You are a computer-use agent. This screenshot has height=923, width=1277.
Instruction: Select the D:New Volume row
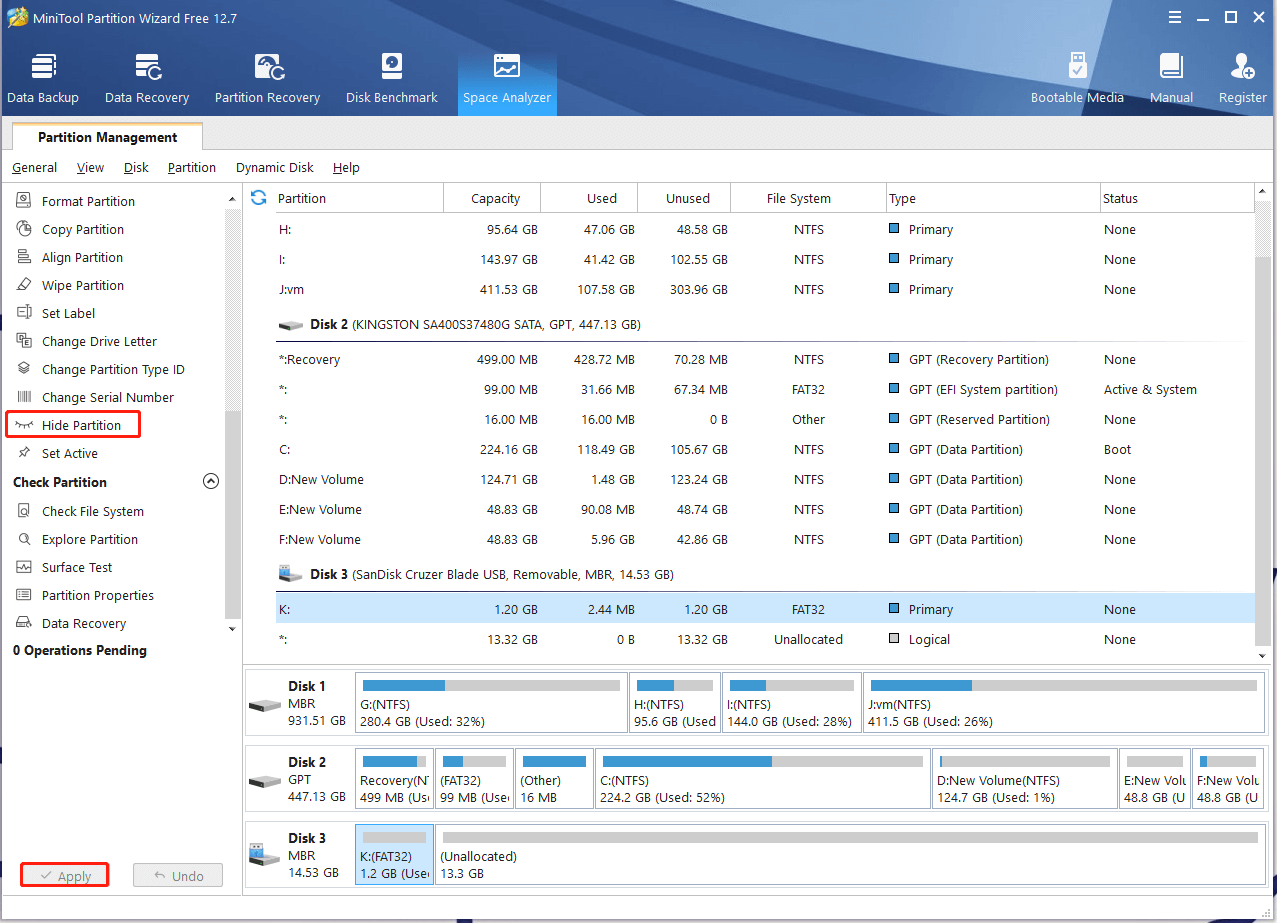coord(765,479)
